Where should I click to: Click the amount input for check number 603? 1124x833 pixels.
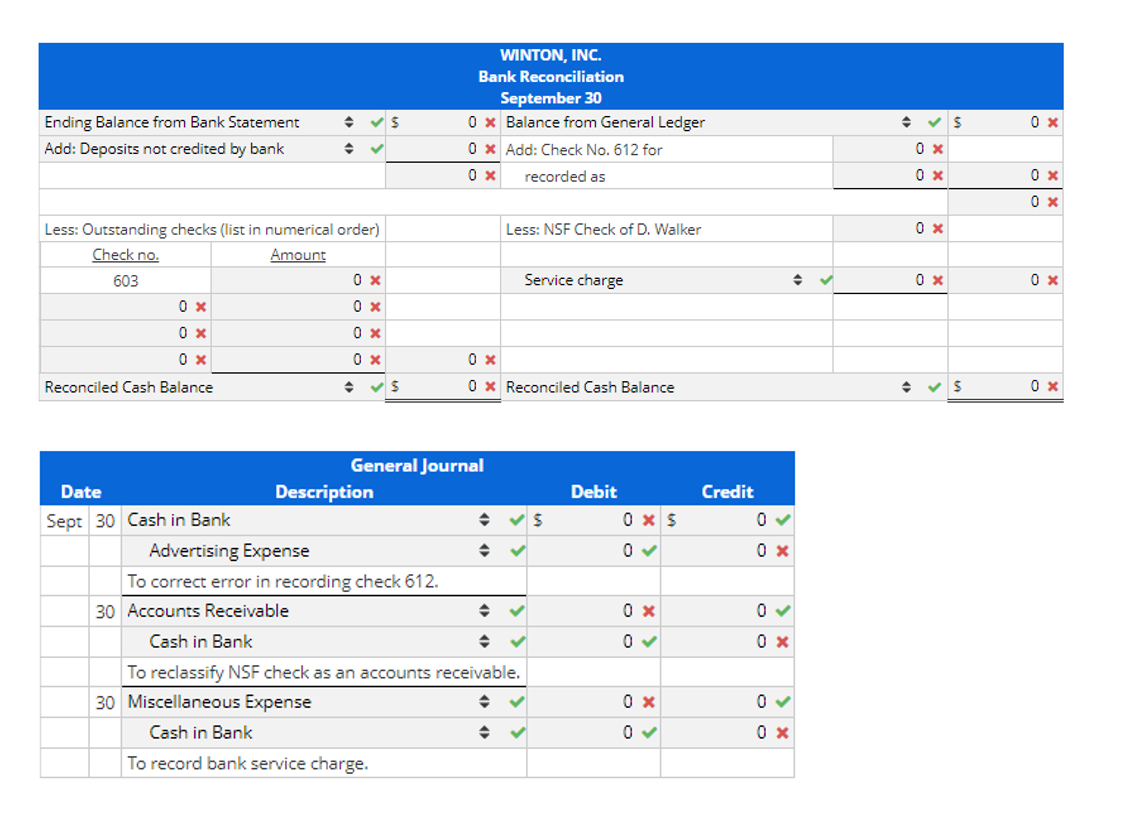tap(295, 280)
